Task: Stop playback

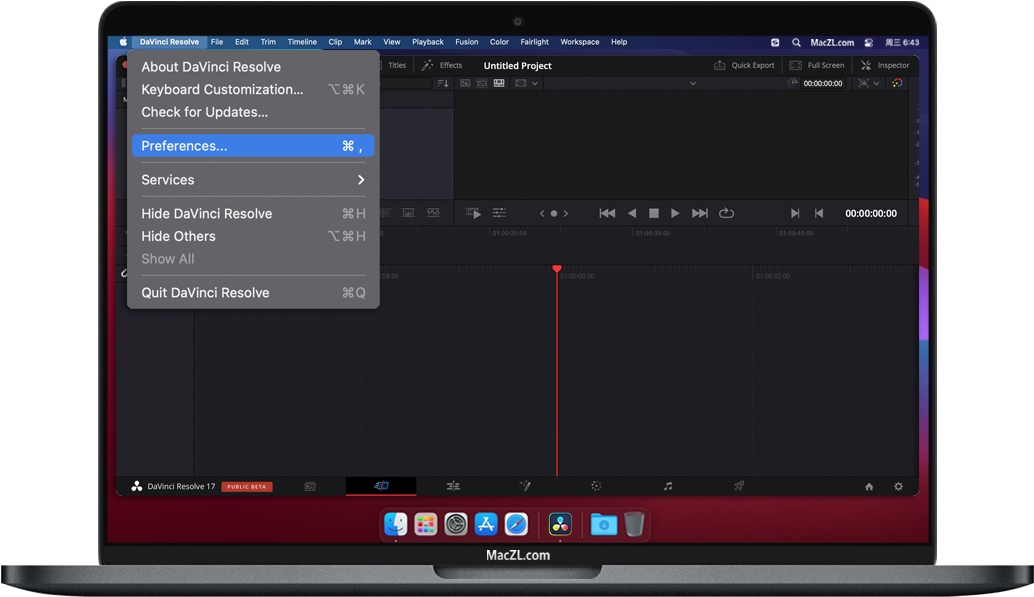Action: click(x=654, y=213)
